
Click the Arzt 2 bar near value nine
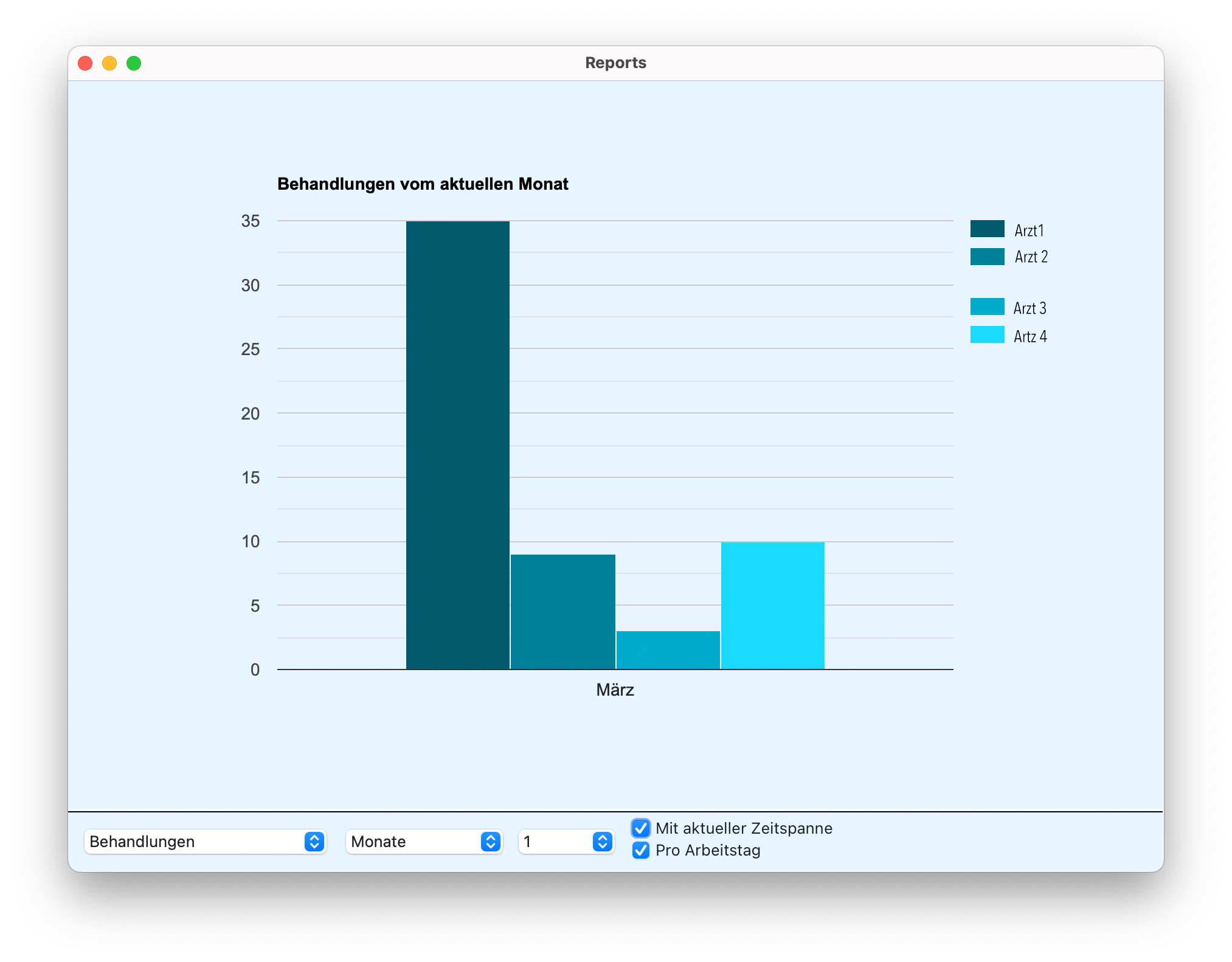[x=562, y=611]
